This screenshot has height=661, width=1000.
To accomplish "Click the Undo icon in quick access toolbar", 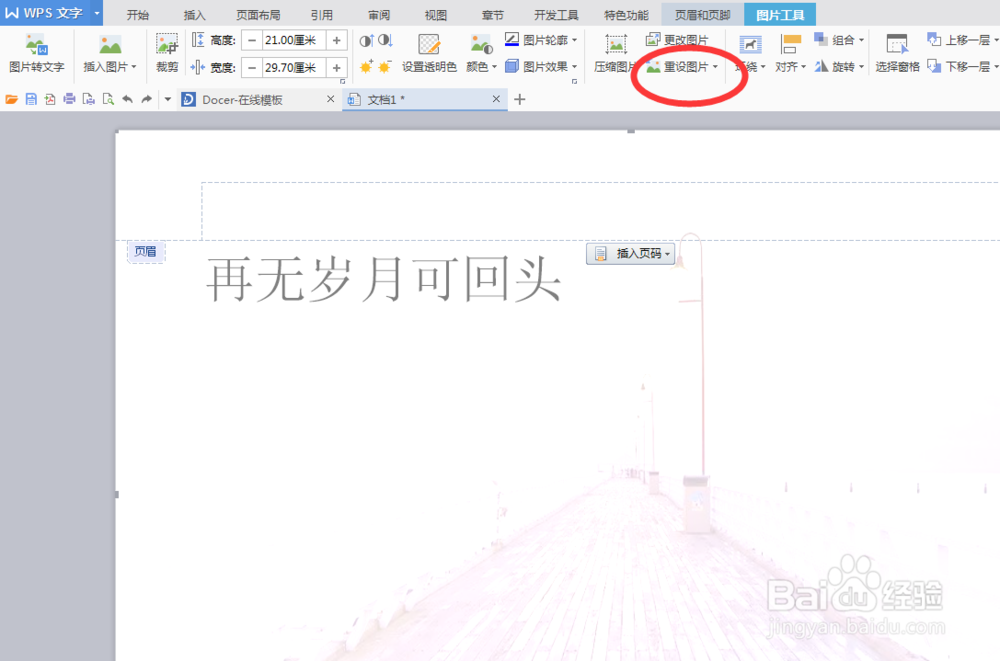I will (127, 98).
